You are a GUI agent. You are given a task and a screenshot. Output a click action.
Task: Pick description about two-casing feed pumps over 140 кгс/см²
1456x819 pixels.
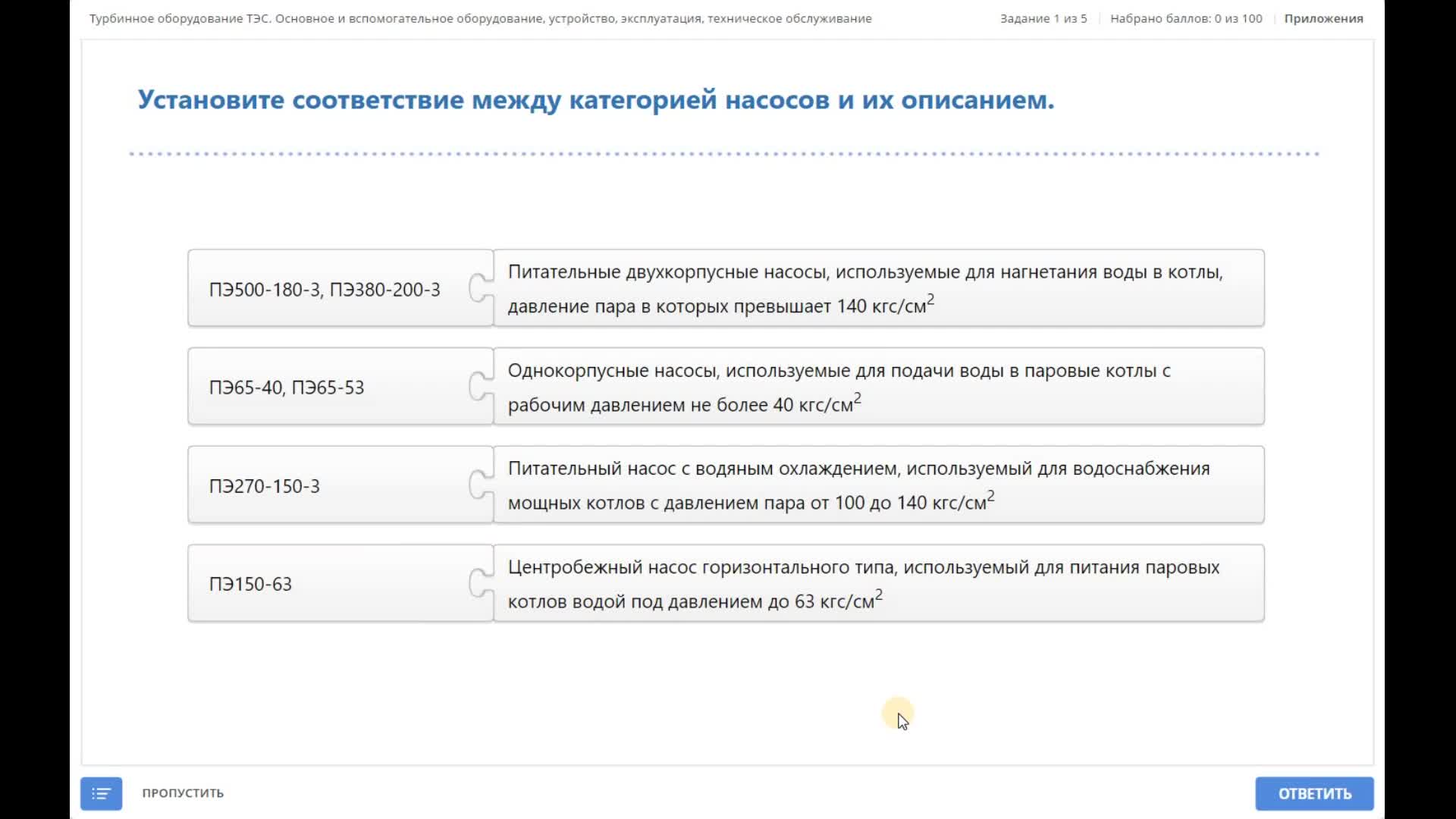(879, 289)
